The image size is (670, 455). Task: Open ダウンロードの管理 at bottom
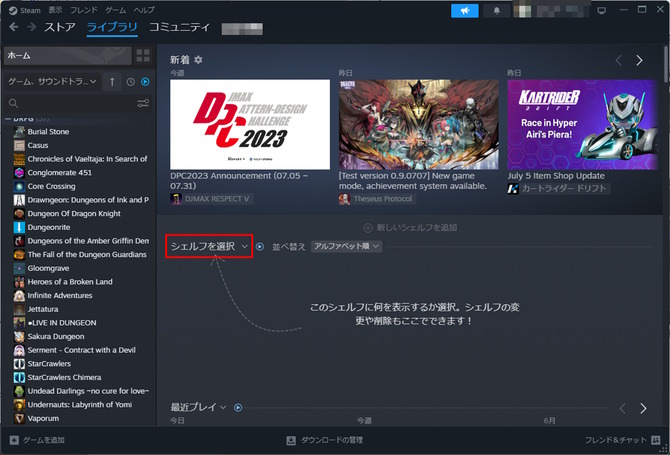tap(325, 440)
